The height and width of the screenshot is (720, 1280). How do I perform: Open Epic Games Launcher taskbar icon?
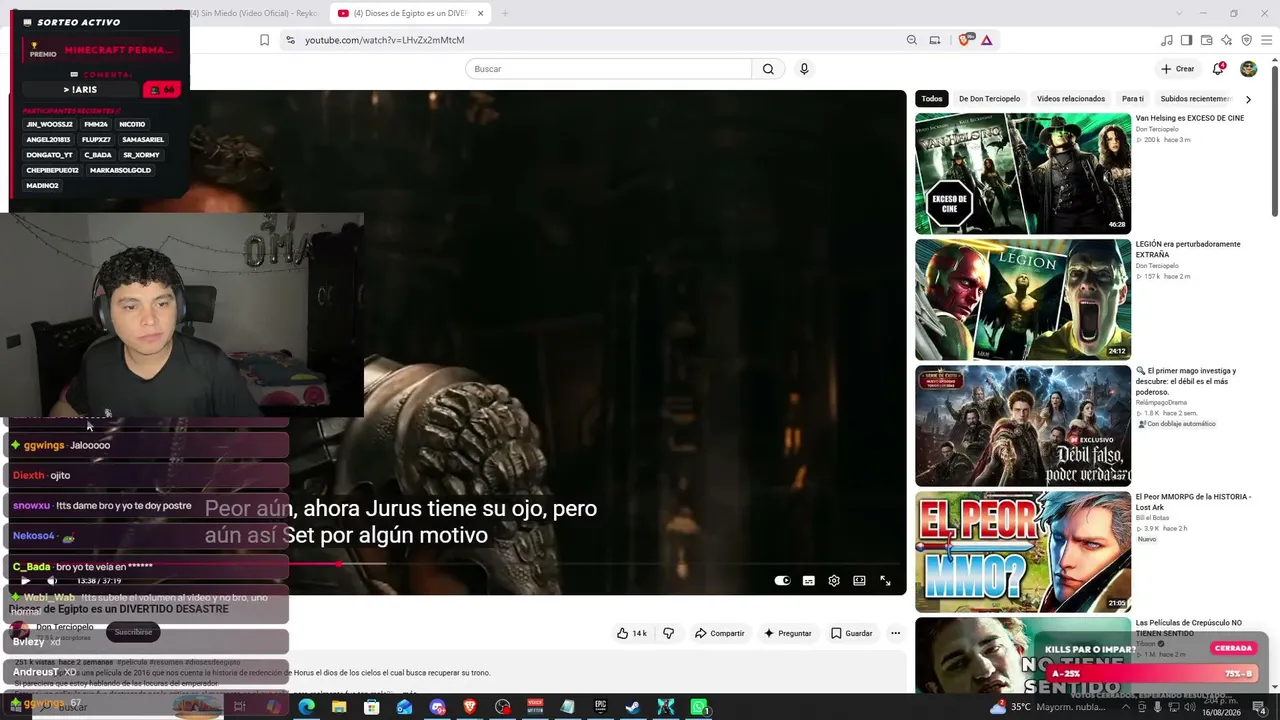[601, 707]
